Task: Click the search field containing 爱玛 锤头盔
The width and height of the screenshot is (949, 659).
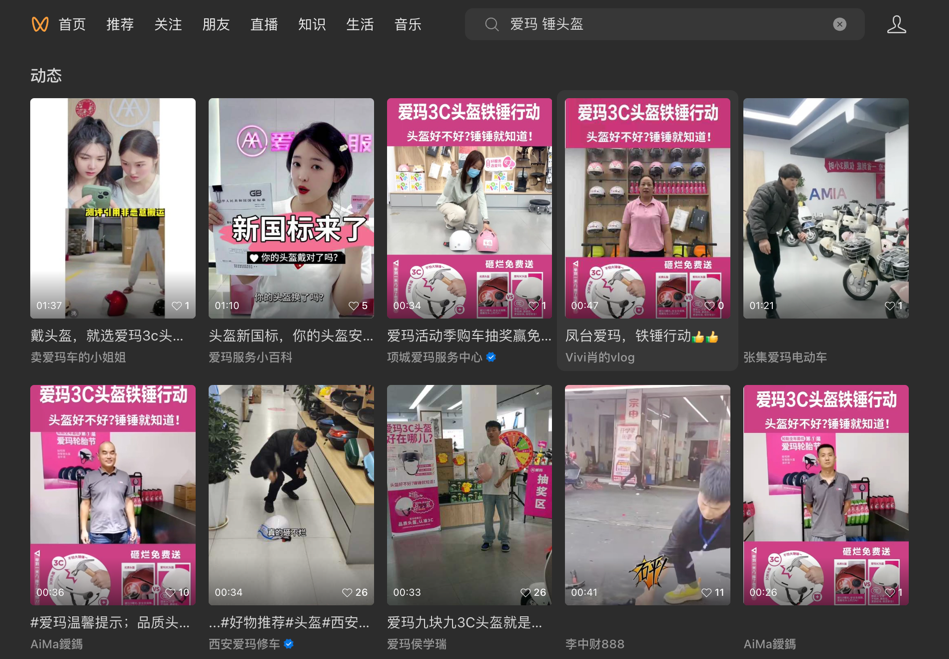Action: [665, 24]
